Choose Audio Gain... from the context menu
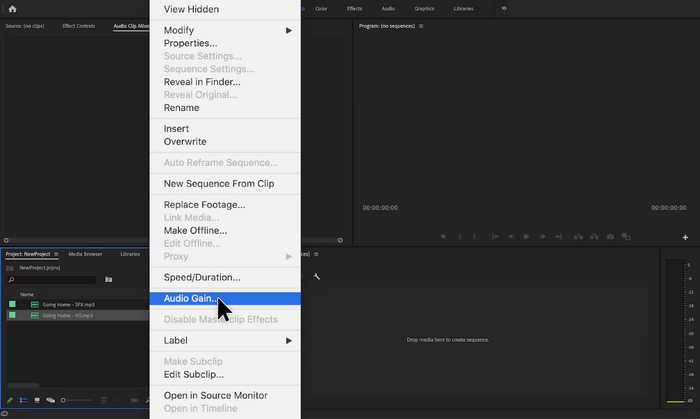 [225, 299]
